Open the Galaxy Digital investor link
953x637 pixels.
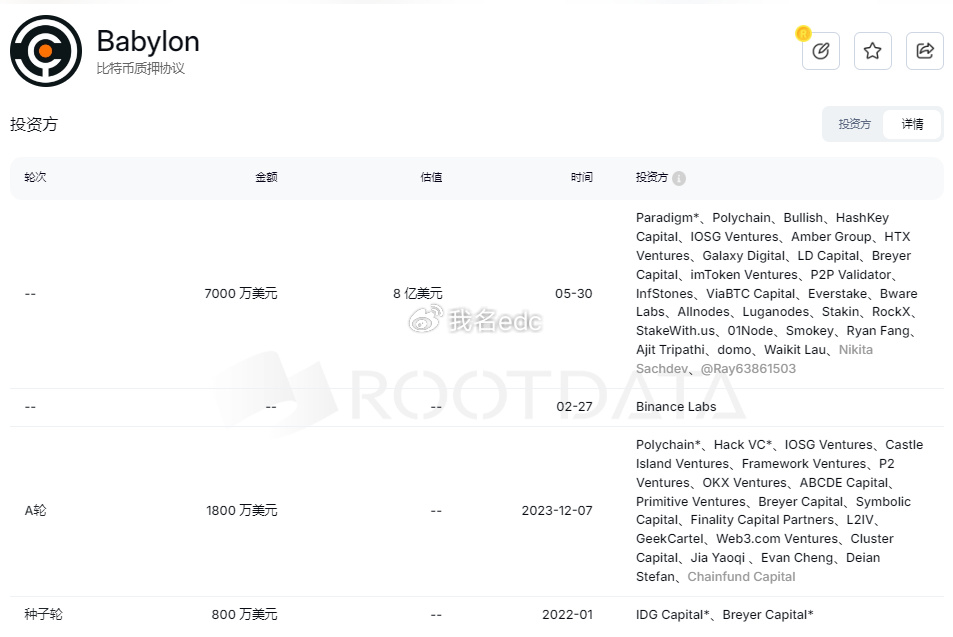point(743,255)
